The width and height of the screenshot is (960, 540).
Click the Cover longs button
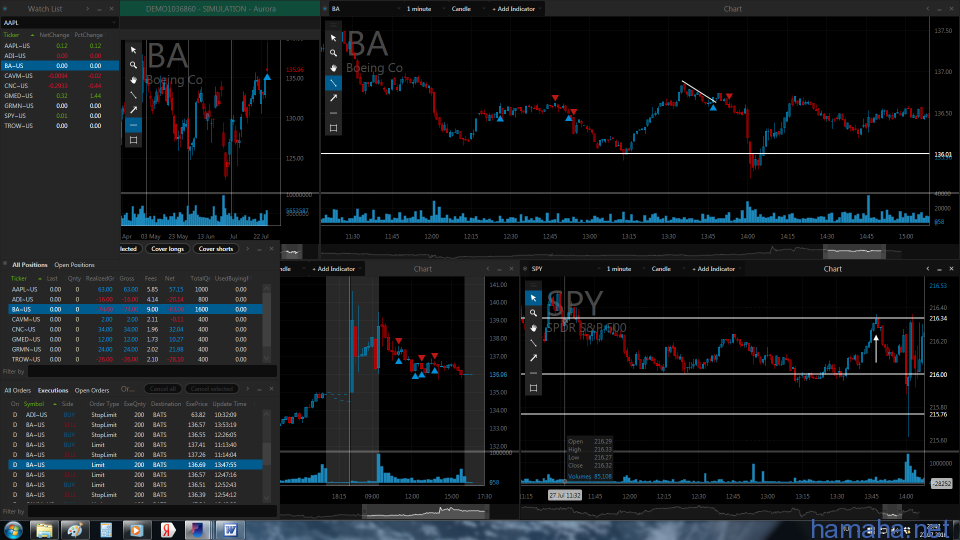pos(167,249)
